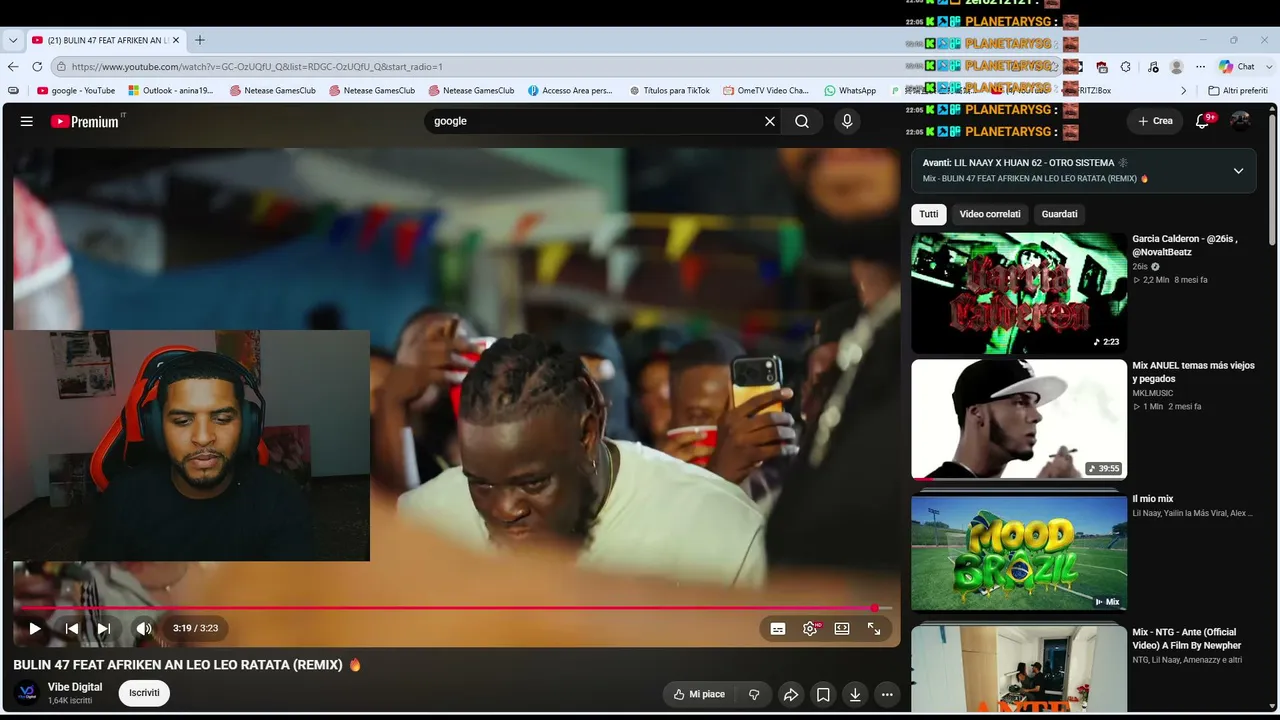Open MKLMUSIC channel name
This screenshot has width=1280, height=720.
pos(1153,393)
